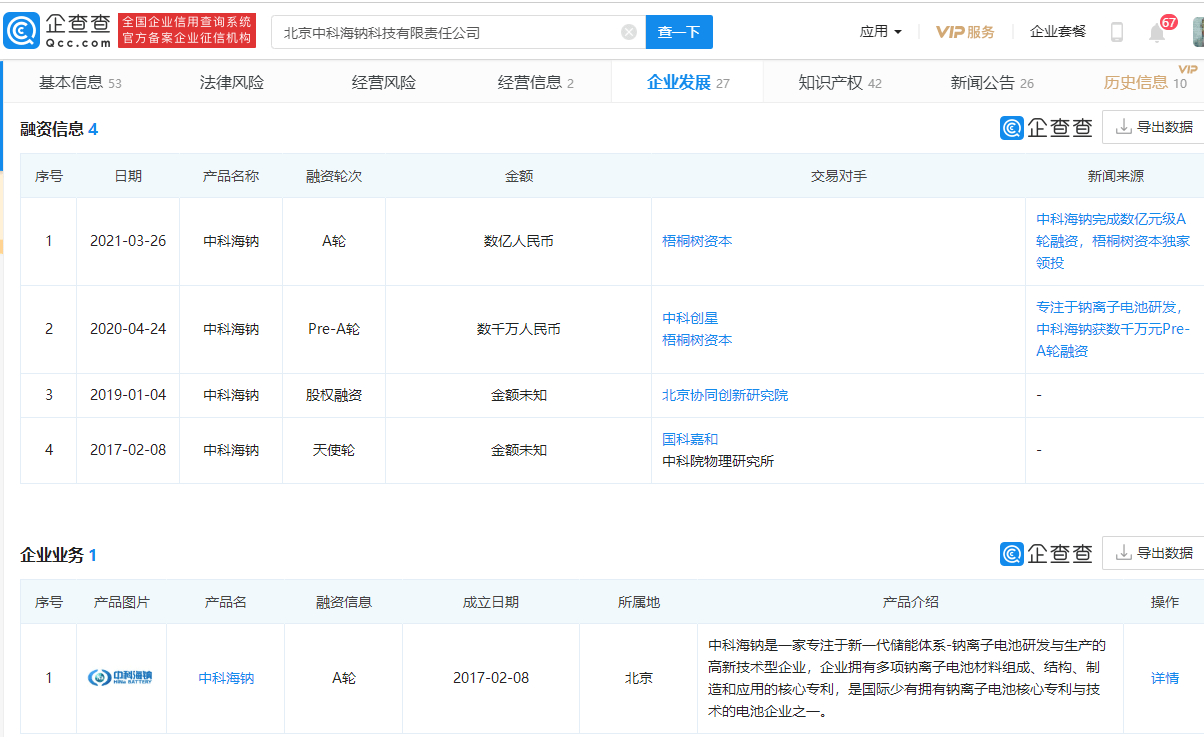This screenshot has height=737, width=1204.
Task: Clear search box using the × icon
Action: pos(628,31)
